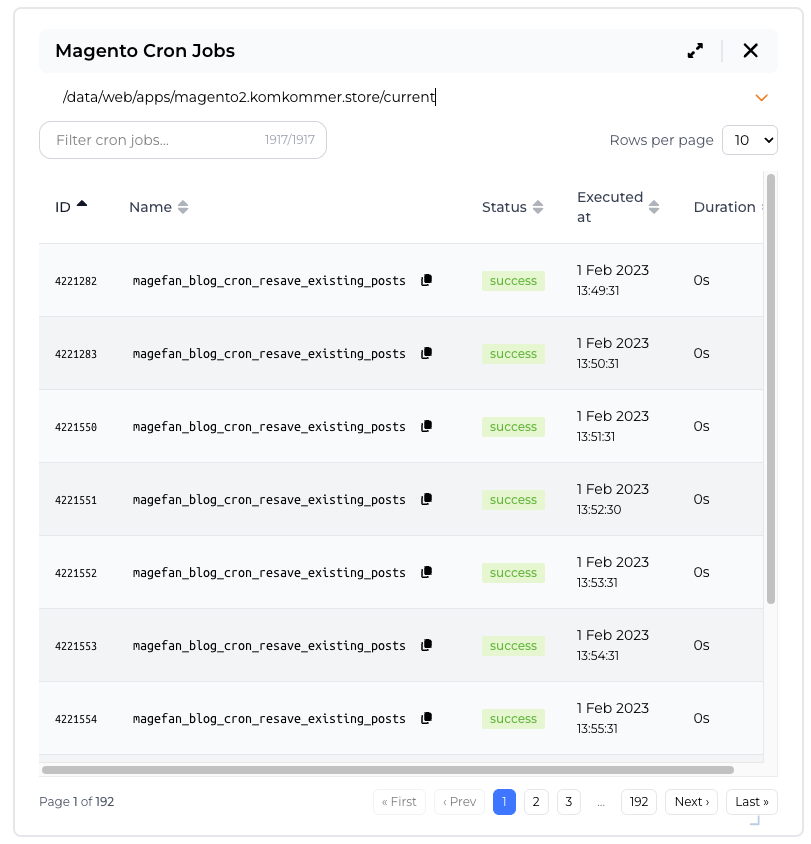Expand the Magento path selector chevron
The width and height of the screenshot is (811, 844).
click(x=761, y=98)
